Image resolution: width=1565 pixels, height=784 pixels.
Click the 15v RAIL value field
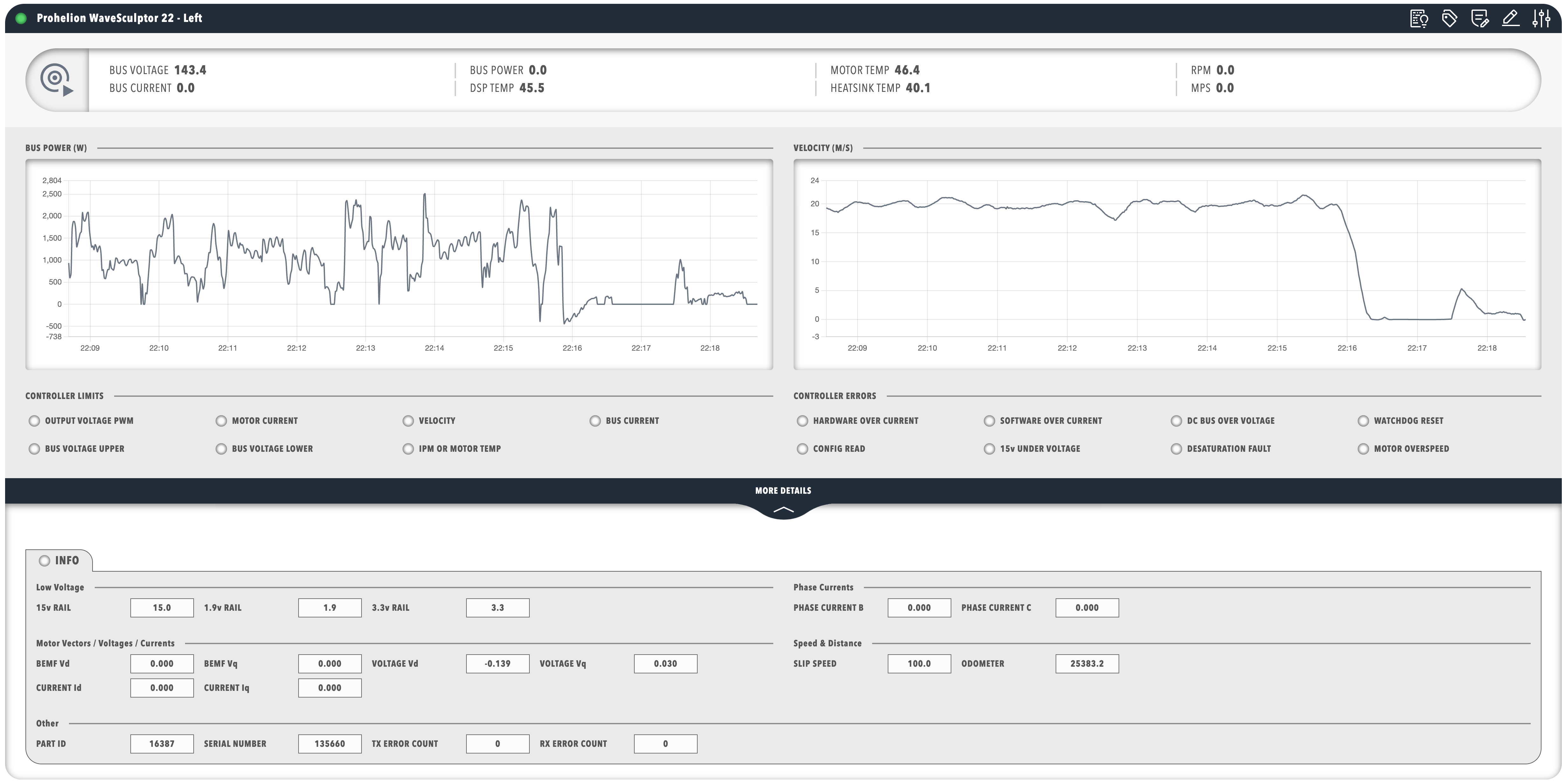pyautogui.click(x=162, y=608)
